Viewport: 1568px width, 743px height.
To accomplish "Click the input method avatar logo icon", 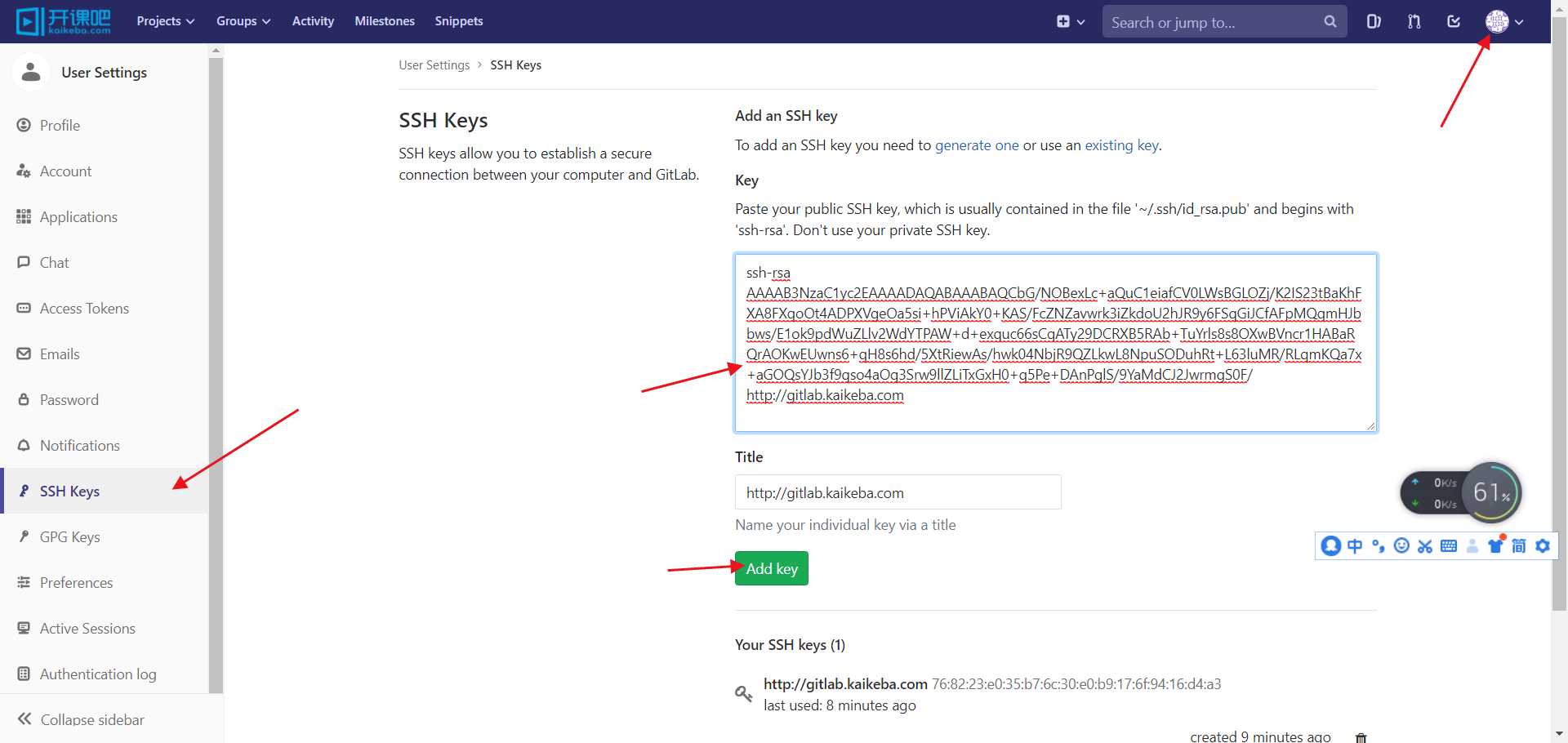I will point(1330,546).
